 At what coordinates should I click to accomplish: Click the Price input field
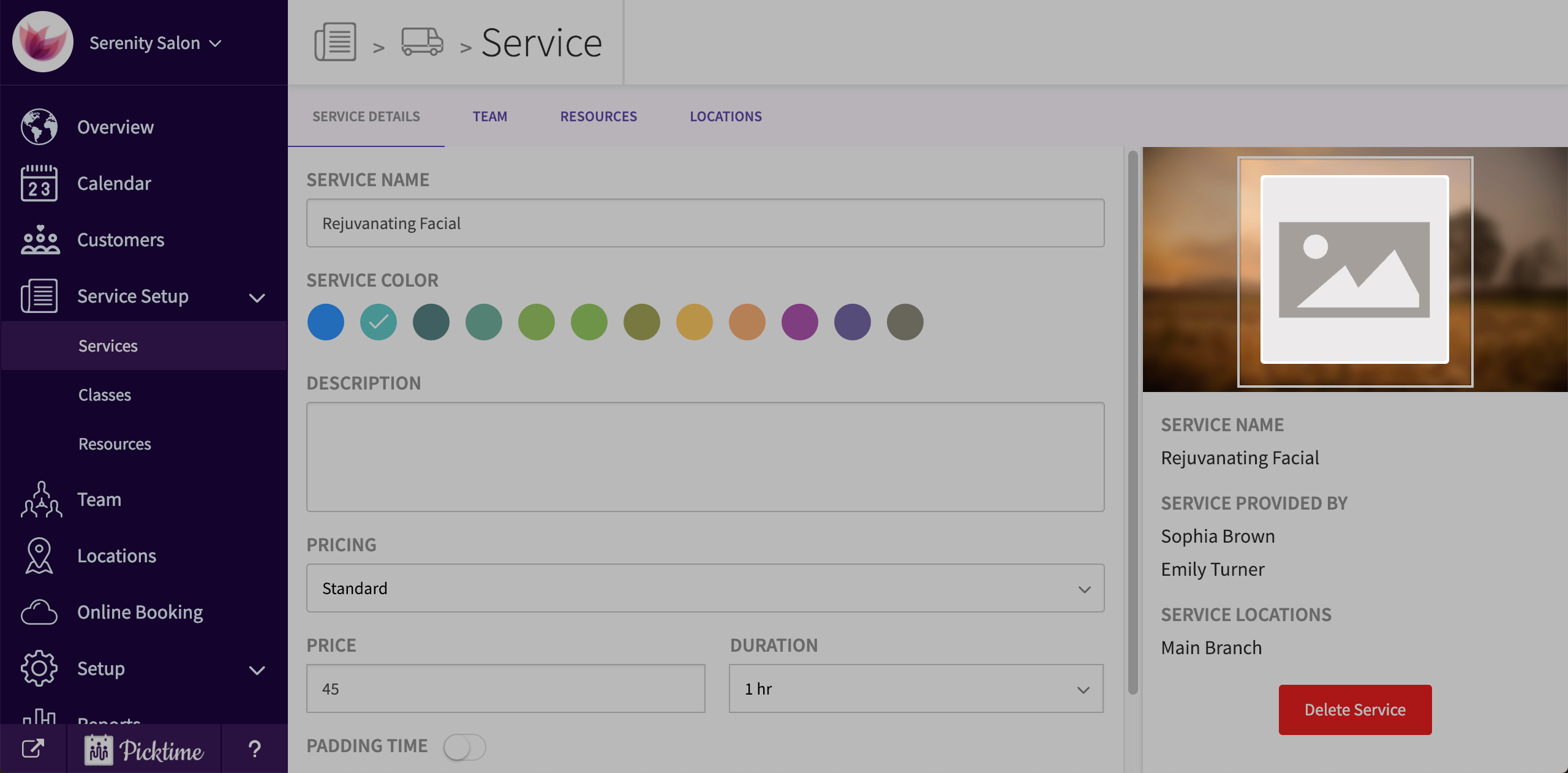click(x=506, y=688)
